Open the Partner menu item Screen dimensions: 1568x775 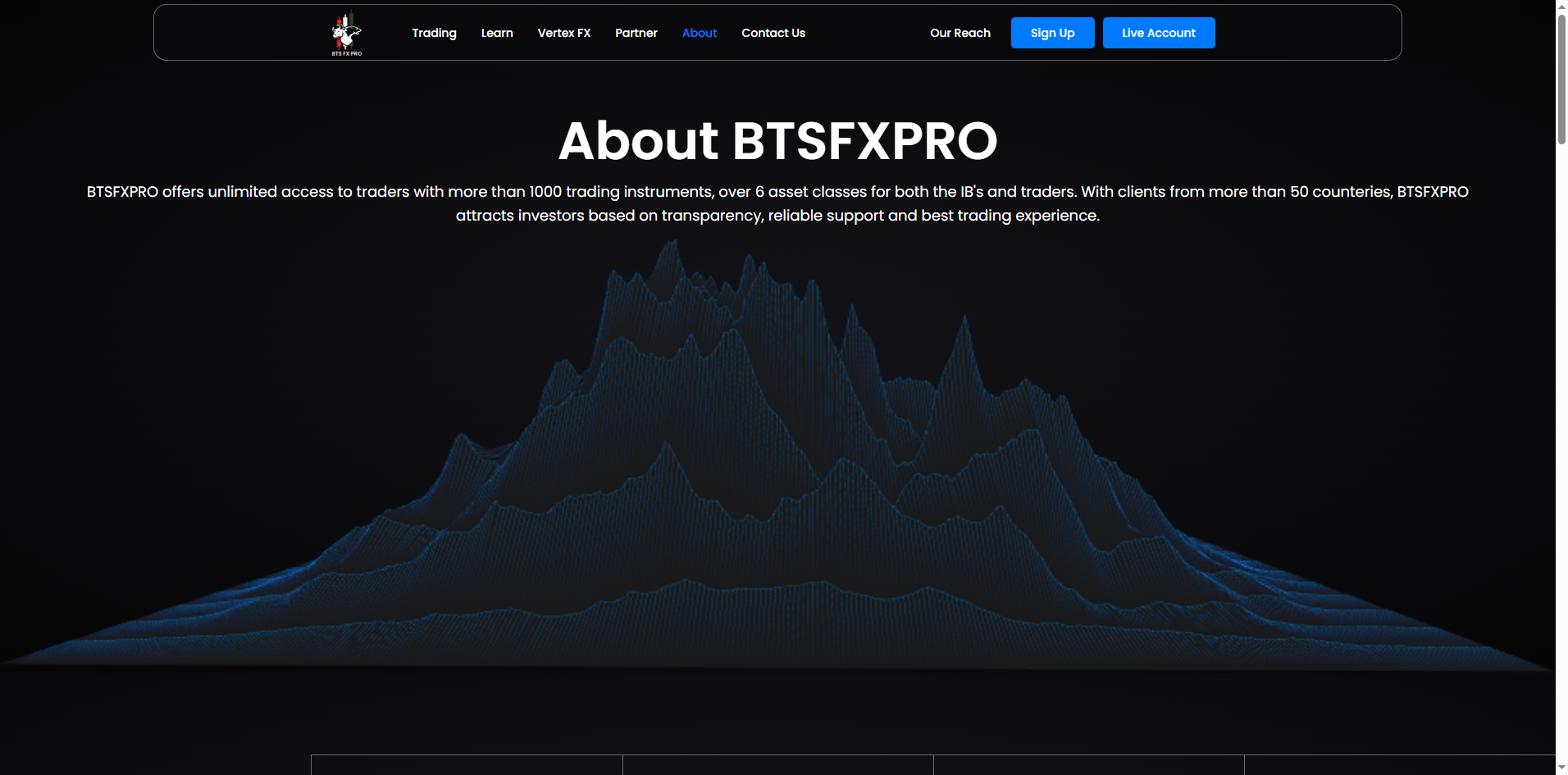(636, 33)
